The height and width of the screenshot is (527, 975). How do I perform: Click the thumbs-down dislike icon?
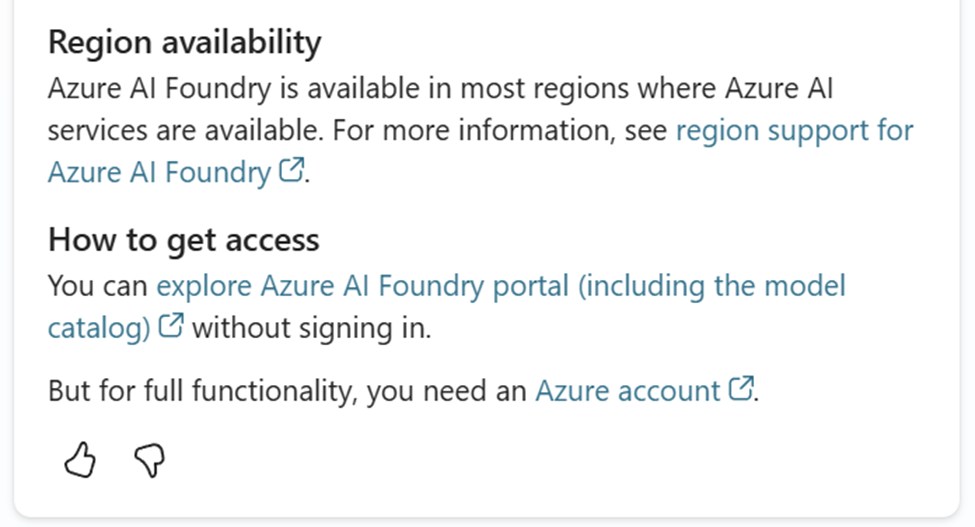click(x=149, y=461)
